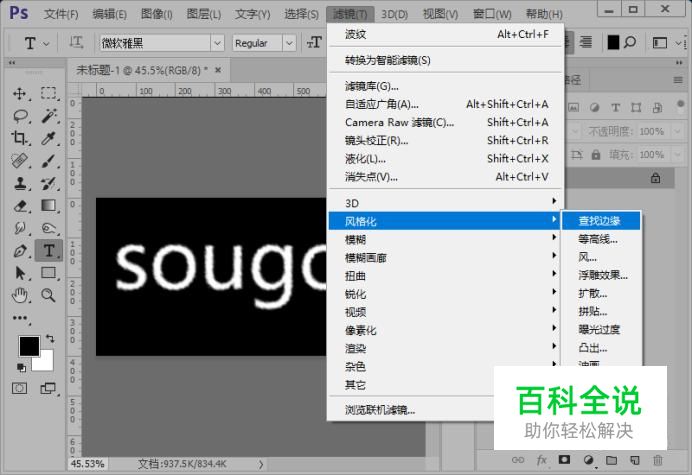Open the extra tools ellipsis menu
Image resolution: width=692 pixels, height=475 pixels.
20,318
